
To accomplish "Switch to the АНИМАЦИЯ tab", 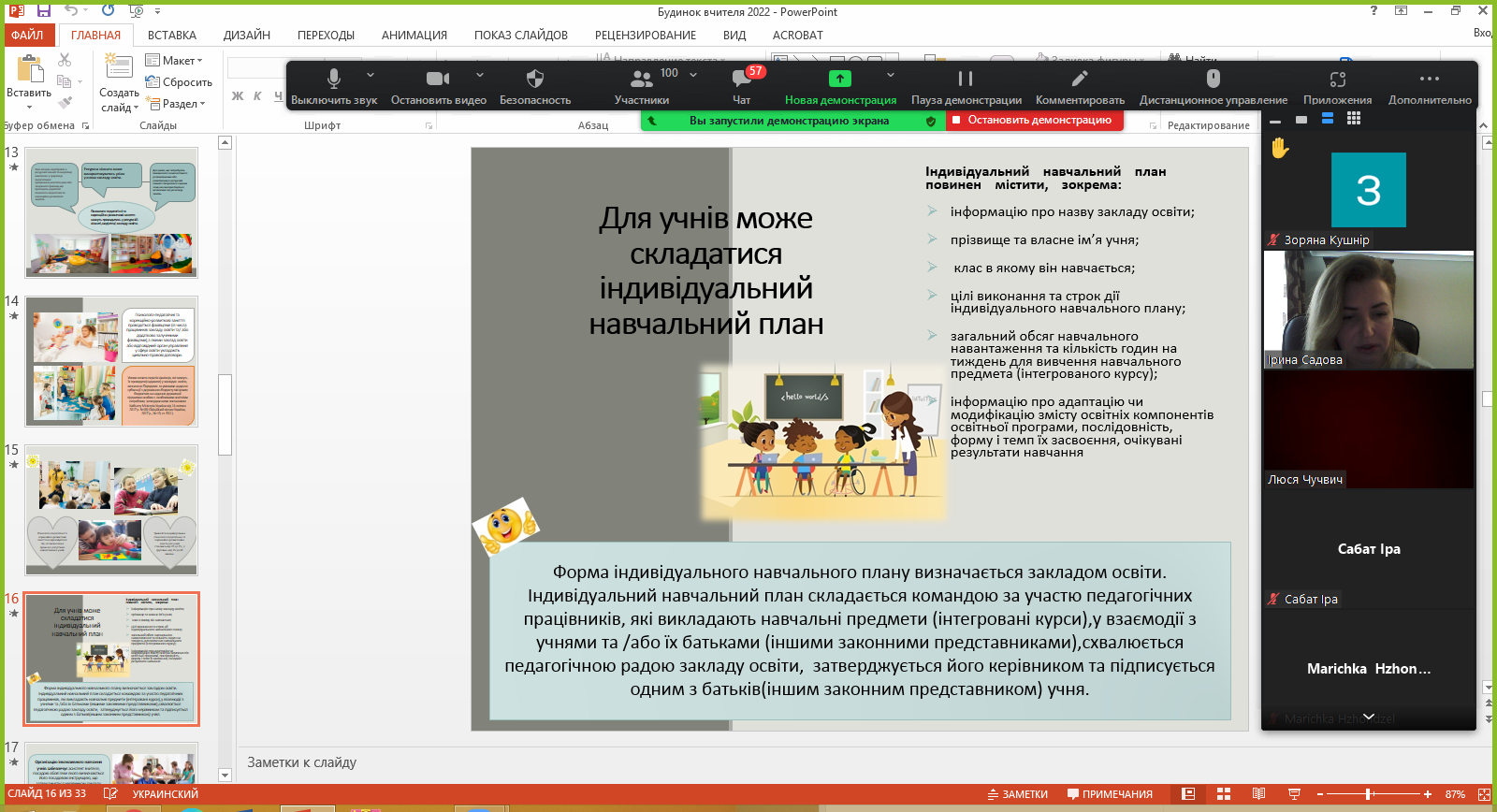I will 414,36.
